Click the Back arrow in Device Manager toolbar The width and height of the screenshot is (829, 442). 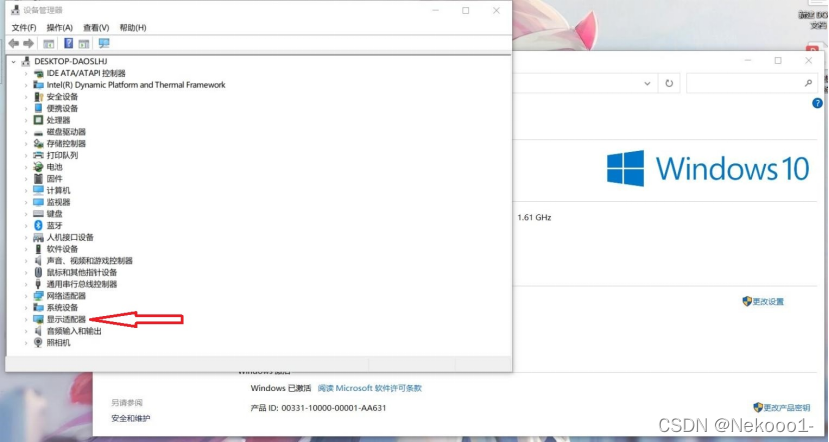point(14,43)
